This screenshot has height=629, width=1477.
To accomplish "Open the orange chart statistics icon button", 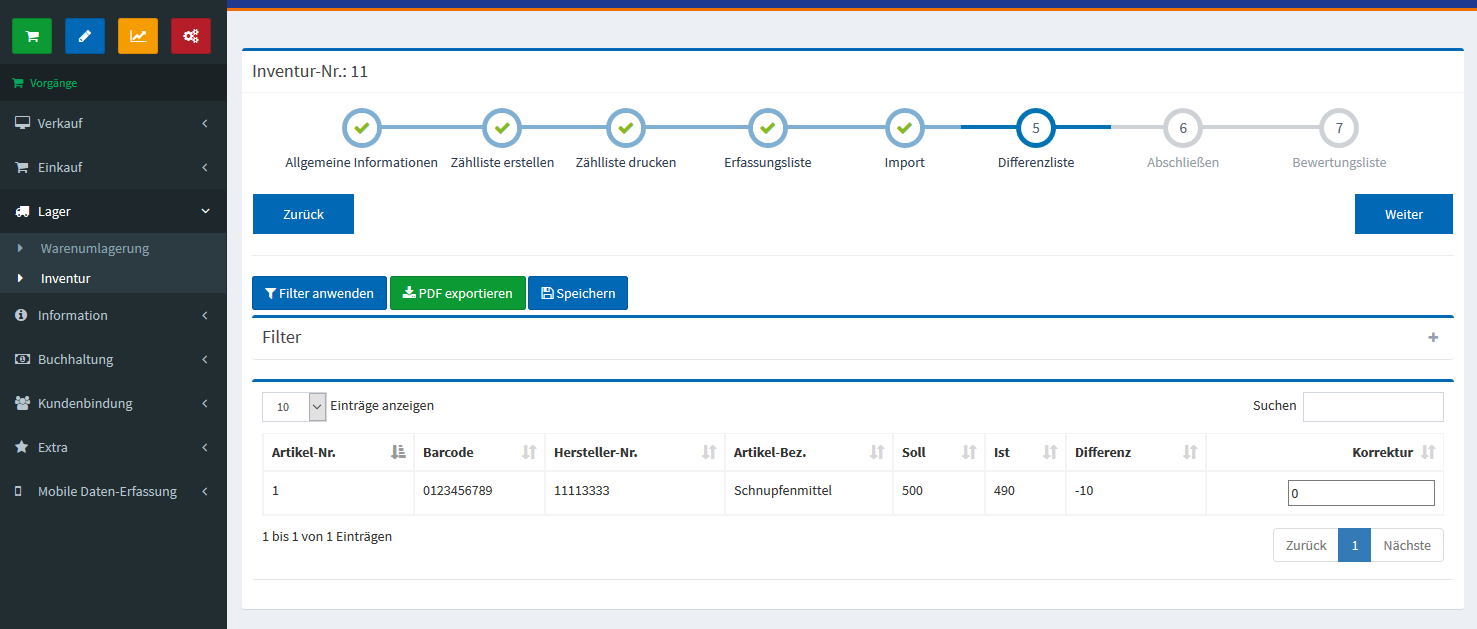I will tap(138, 36).
